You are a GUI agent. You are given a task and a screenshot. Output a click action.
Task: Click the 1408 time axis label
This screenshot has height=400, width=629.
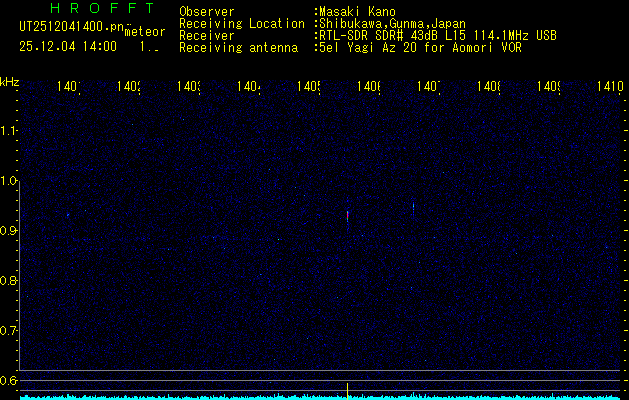pos(489,86)
